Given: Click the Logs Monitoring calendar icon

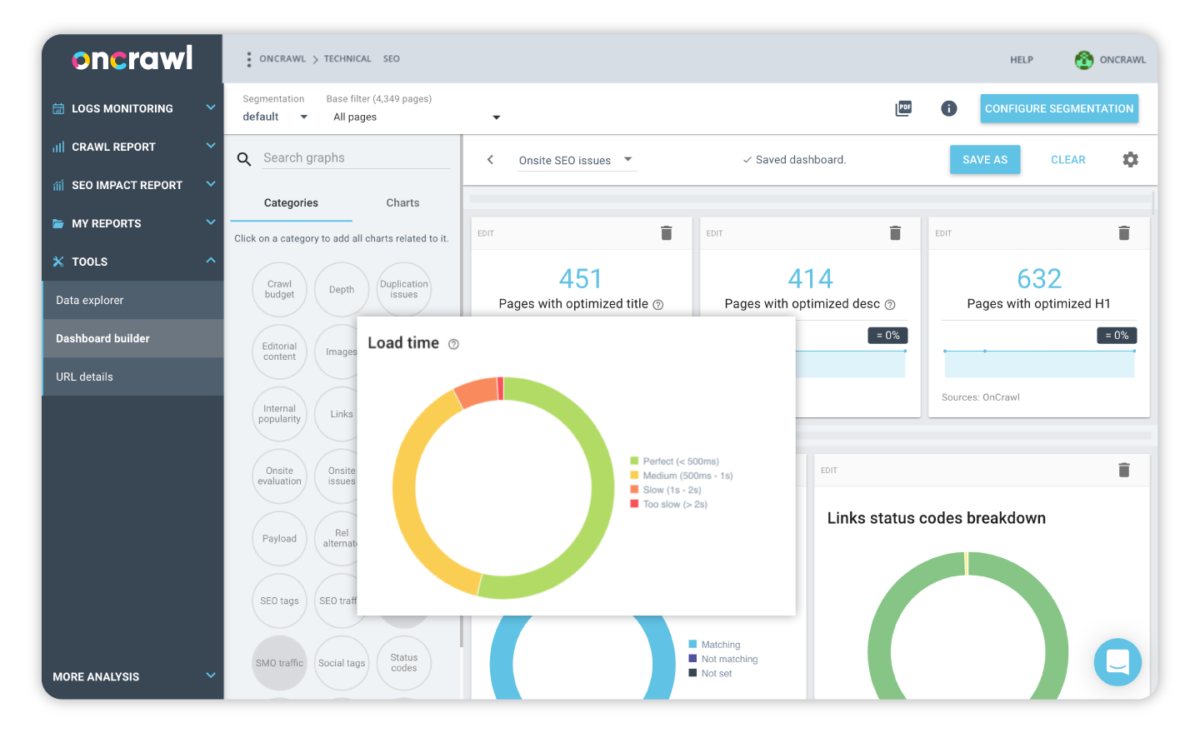Looking at the screenshot, I should (58, 108).
